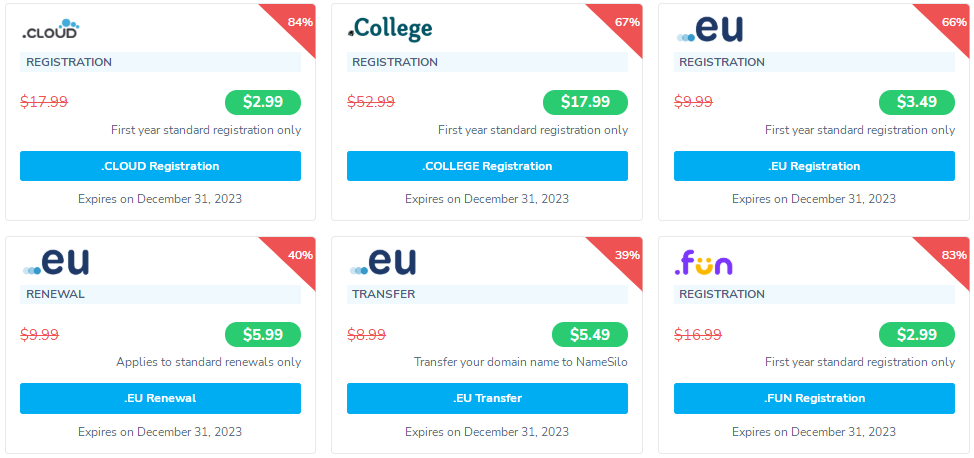This screenshot has height=458, width=974.
Task: Click the $5.49 .eu transfer price badge
Action: pos(589,334)
